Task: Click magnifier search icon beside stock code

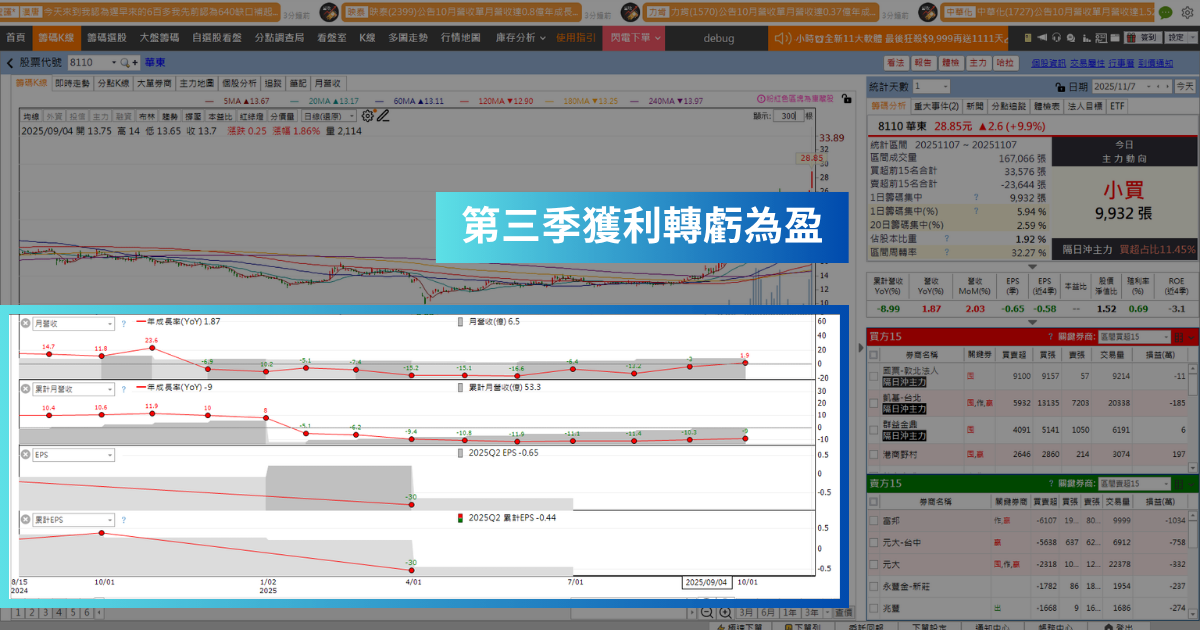Action: pyautogui.click(x=125, y=62)
